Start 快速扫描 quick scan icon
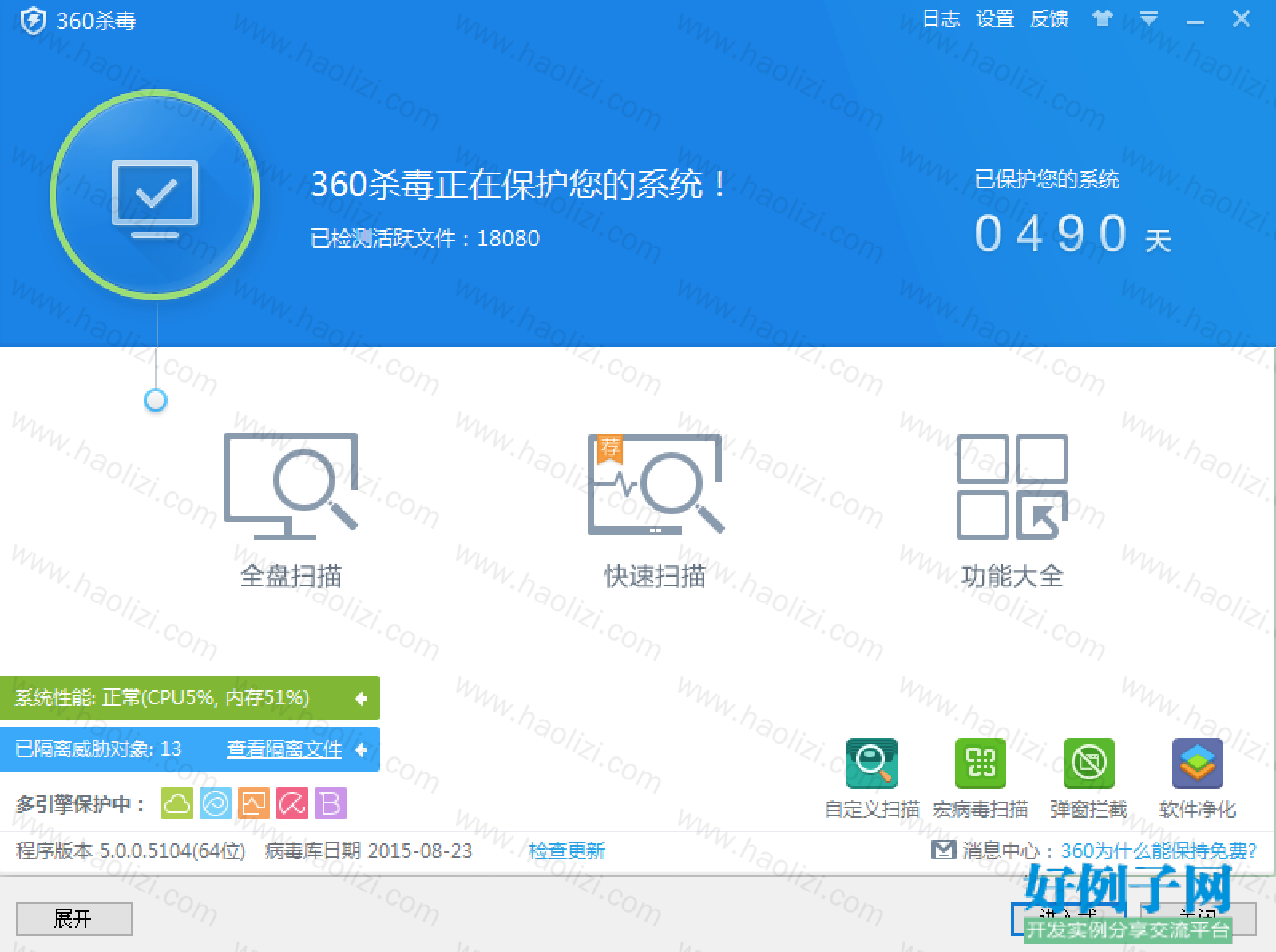 655,484
